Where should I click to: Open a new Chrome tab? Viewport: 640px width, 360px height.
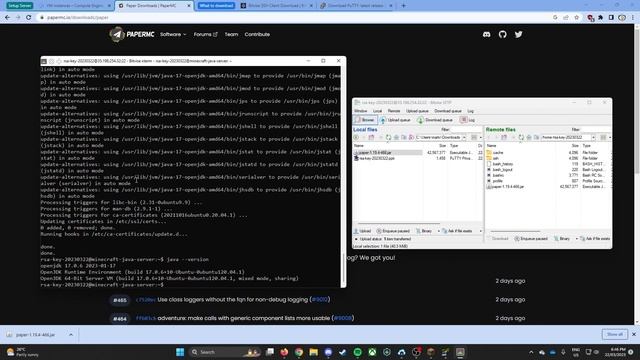click(x=403, y=6)
